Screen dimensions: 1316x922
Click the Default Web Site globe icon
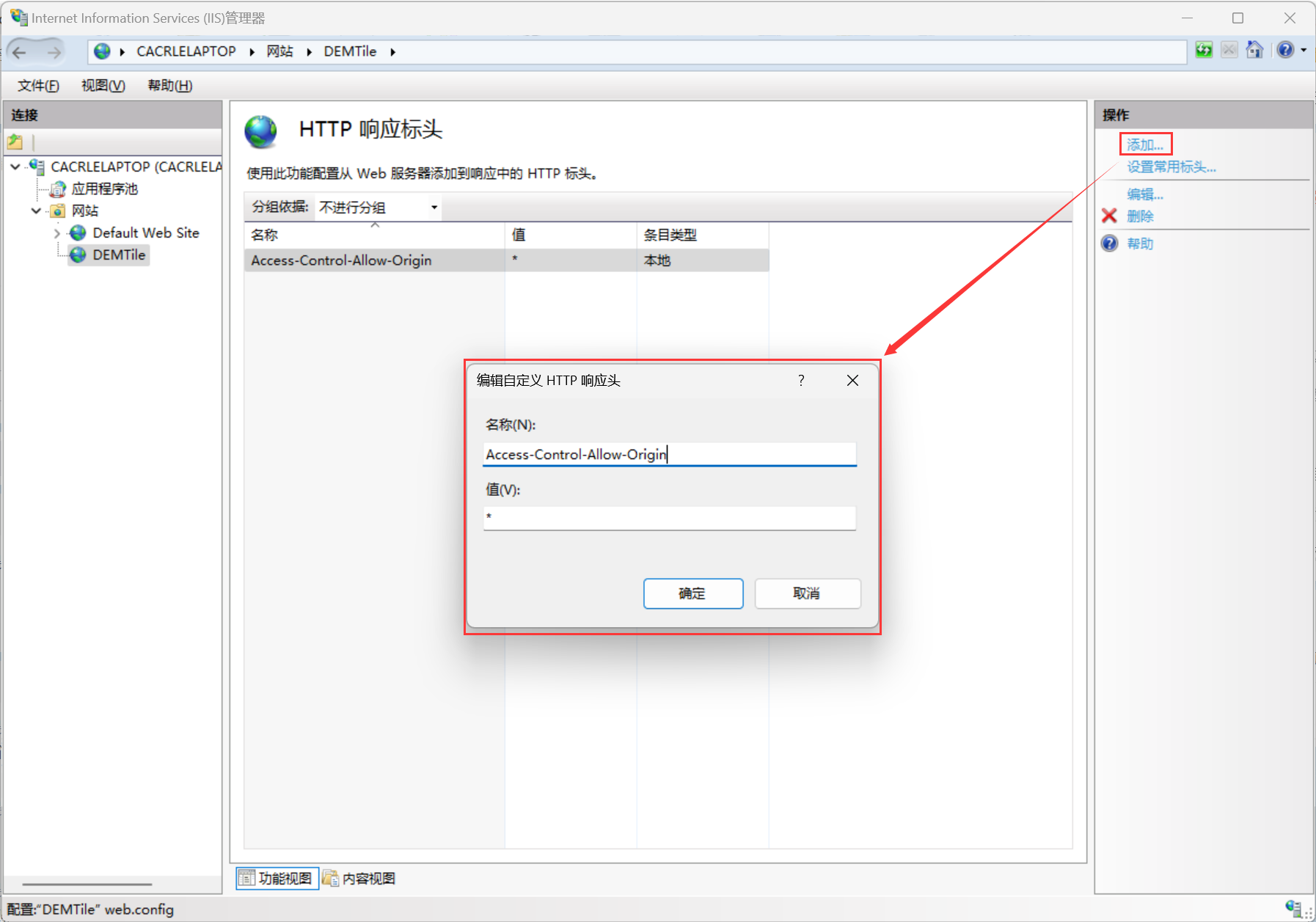[x=78, y=233]
